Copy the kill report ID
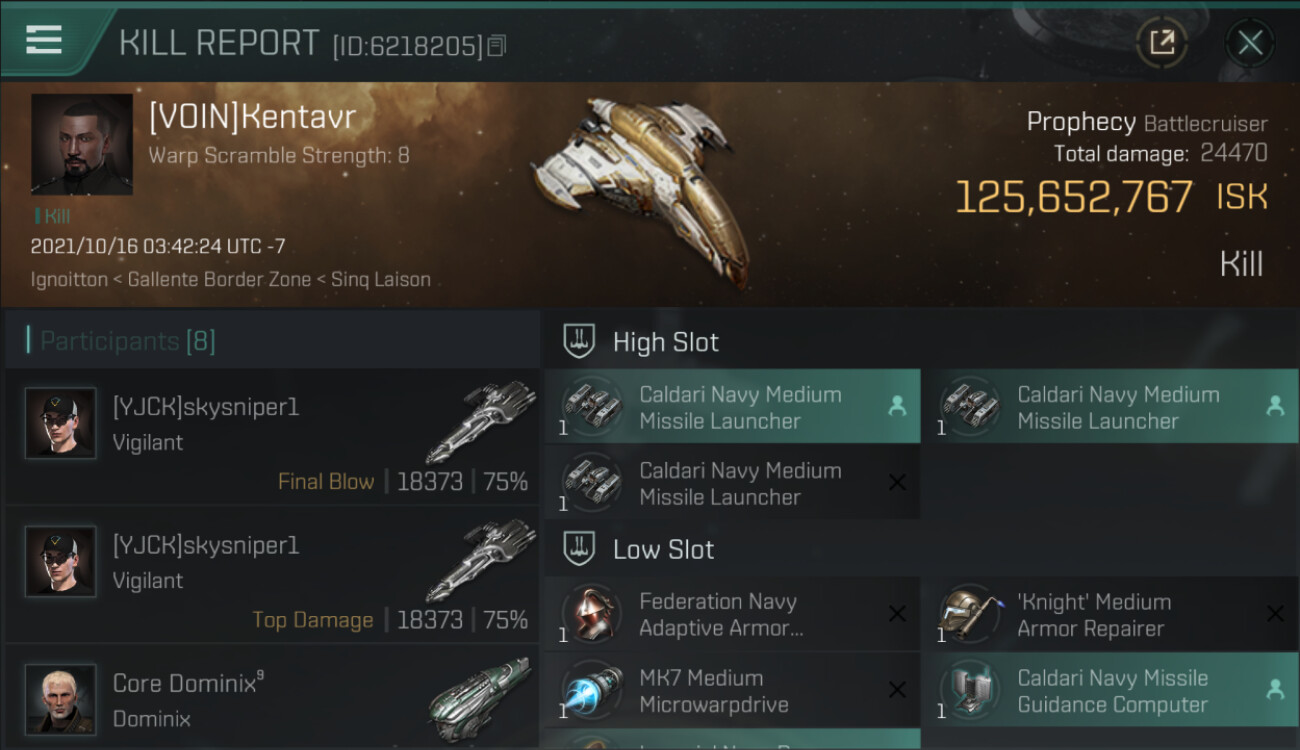The width and height of the screenshot is (1300, 750). 497,45
